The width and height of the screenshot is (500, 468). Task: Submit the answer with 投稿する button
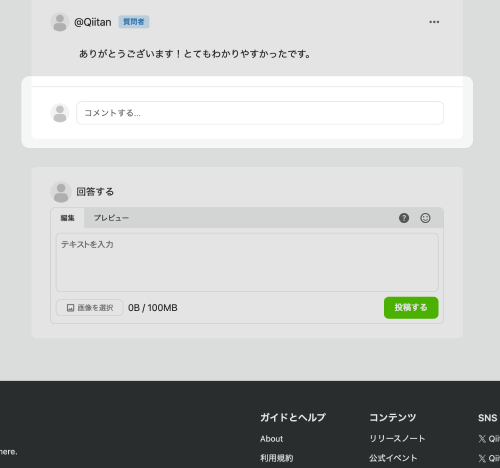411,308
